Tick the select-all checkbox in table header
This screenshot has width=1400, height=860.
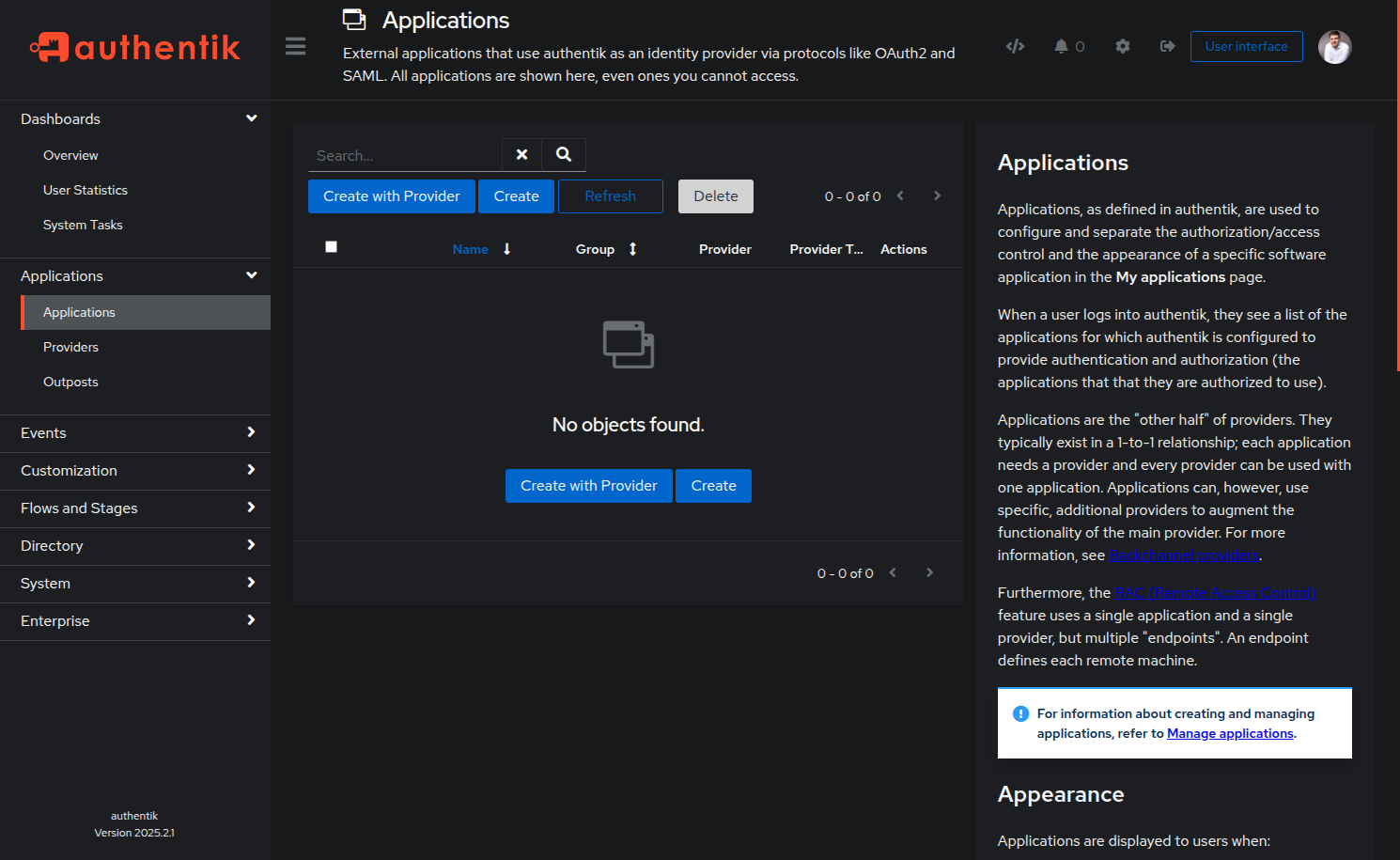tap(331, 247)
